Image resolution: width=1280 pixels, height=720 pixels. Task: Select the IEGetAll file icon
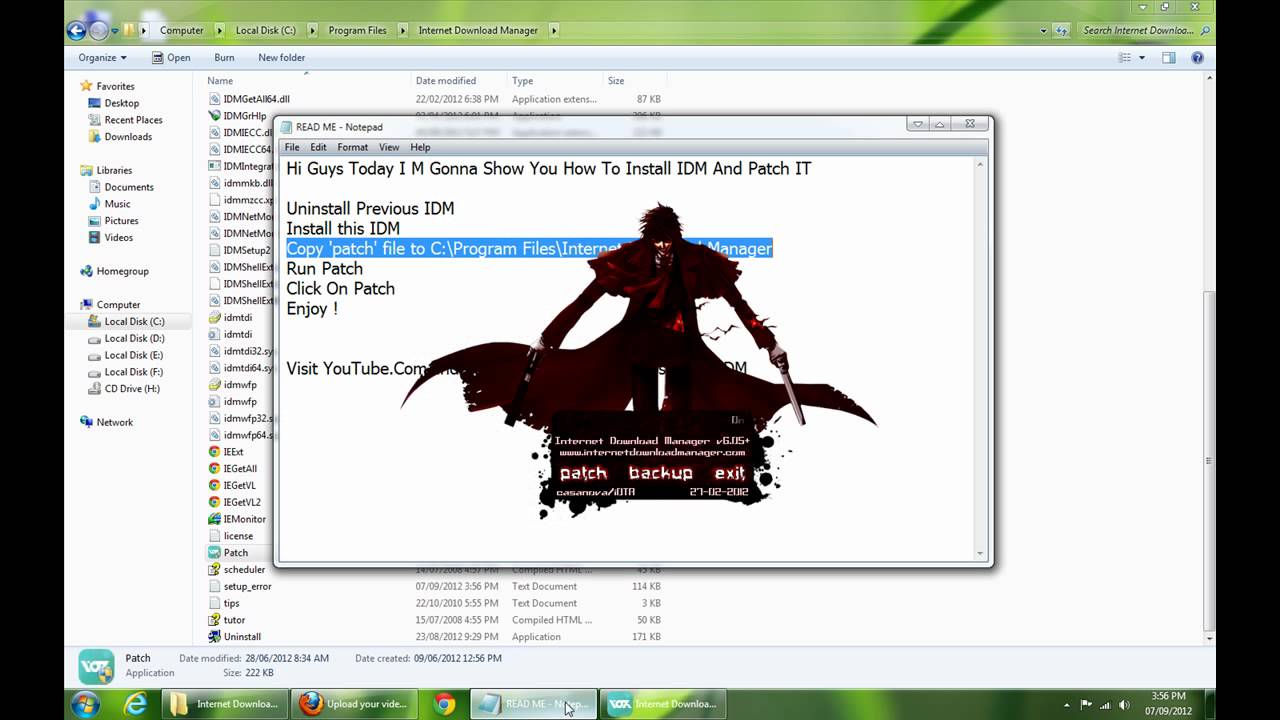coord(214,469)
